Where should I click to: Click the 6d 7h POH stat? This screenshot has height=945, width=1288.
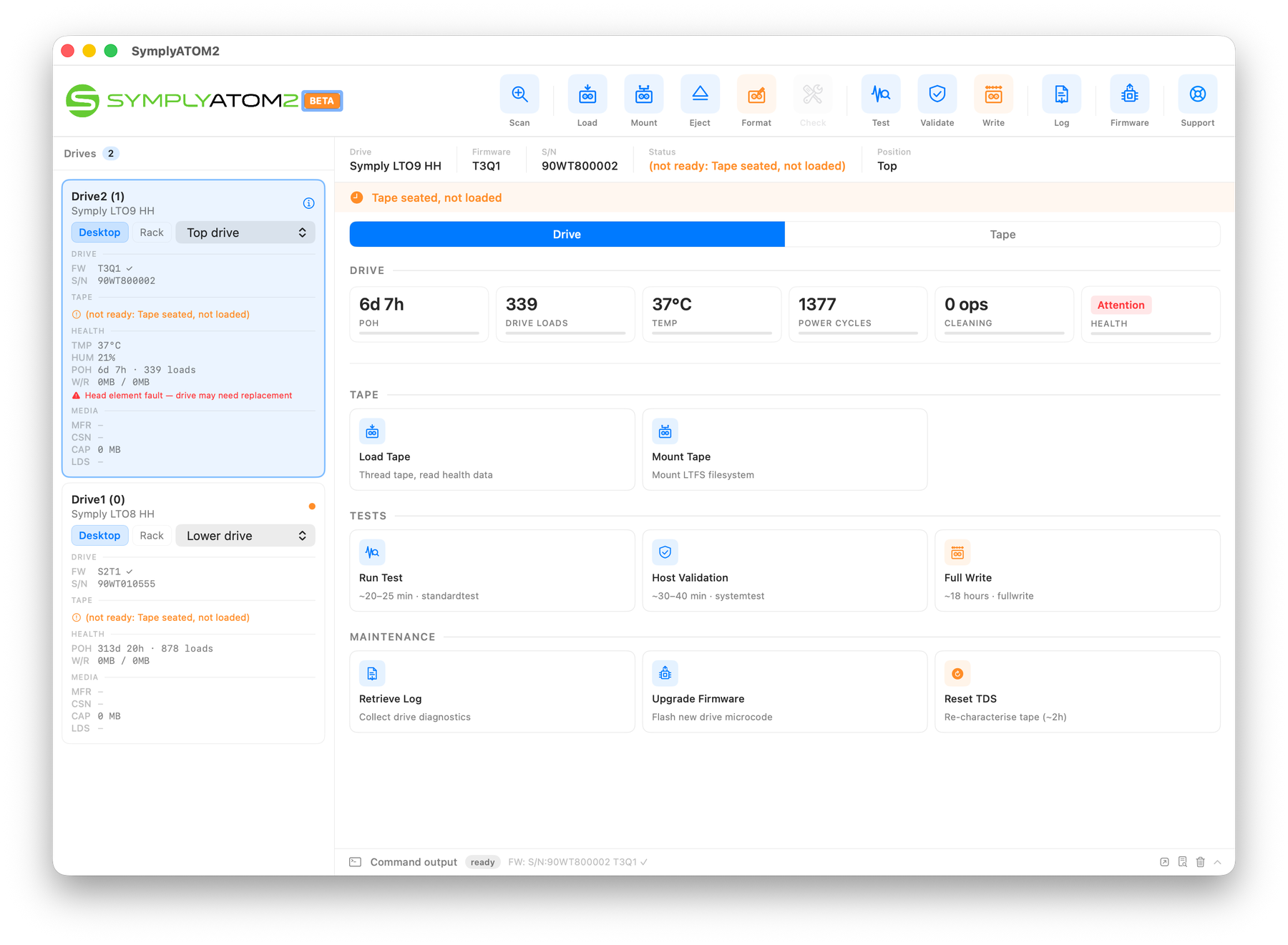(419, 314)
